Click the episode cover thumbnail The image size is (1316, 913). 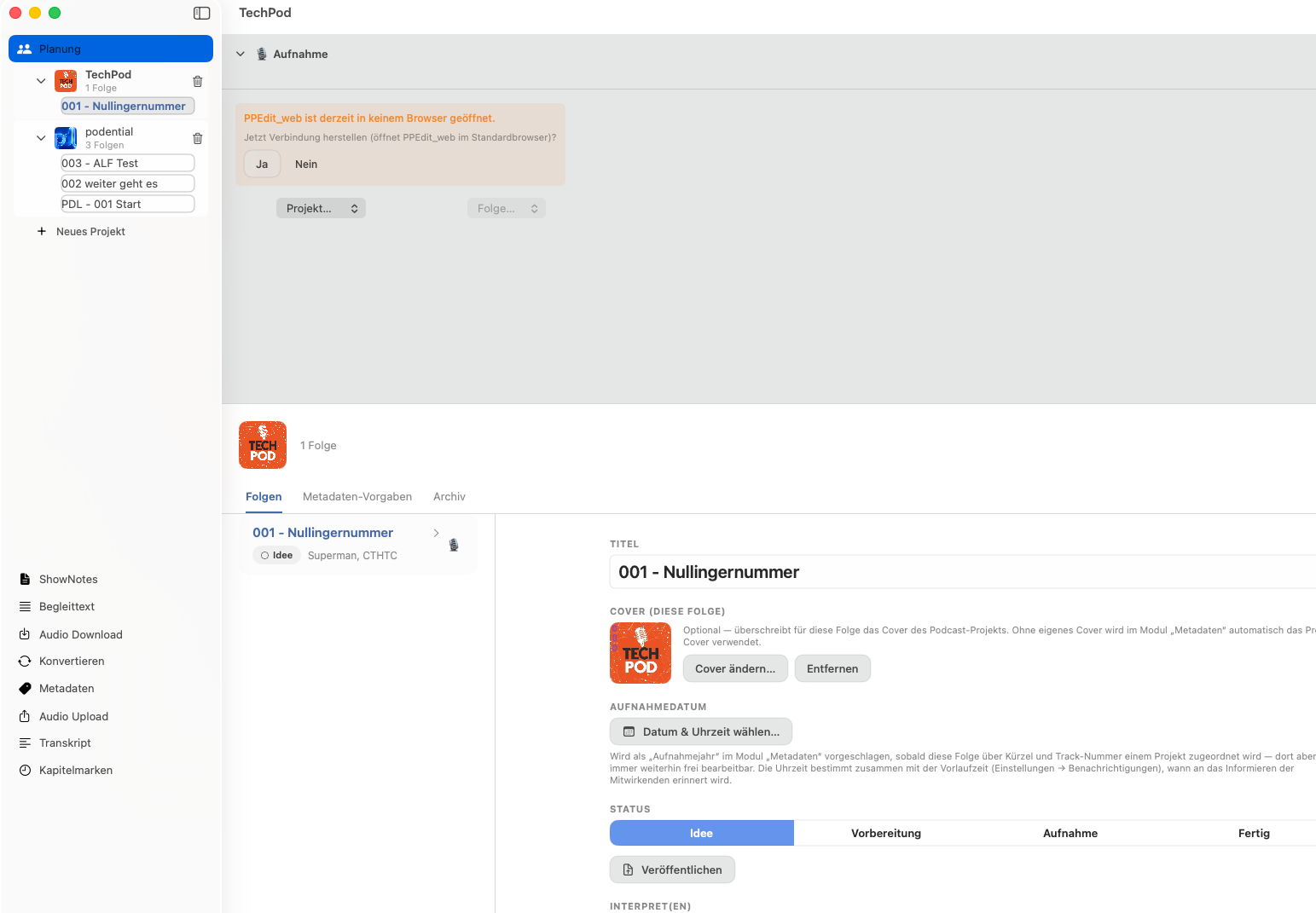pos(641,653)
